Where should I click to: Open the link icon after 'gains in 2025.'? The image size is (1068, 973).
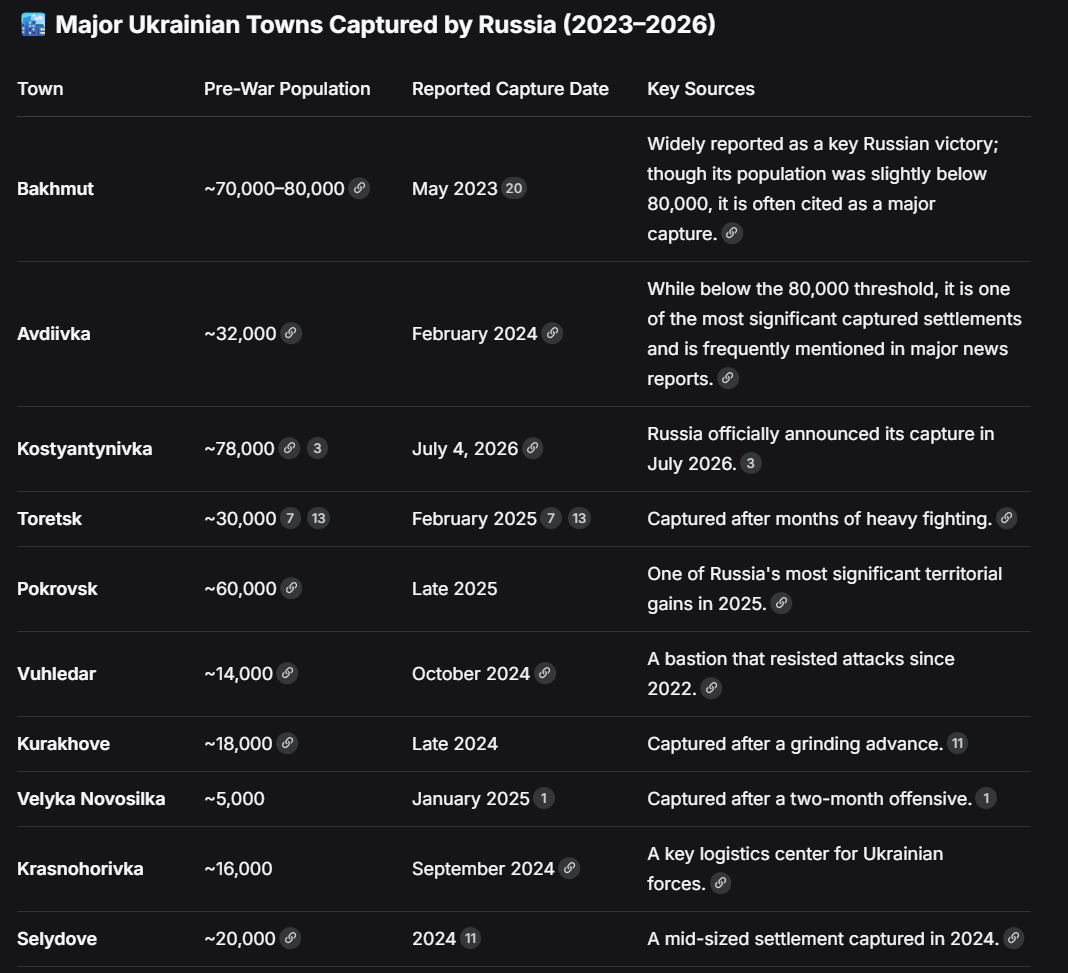[781, 603]
